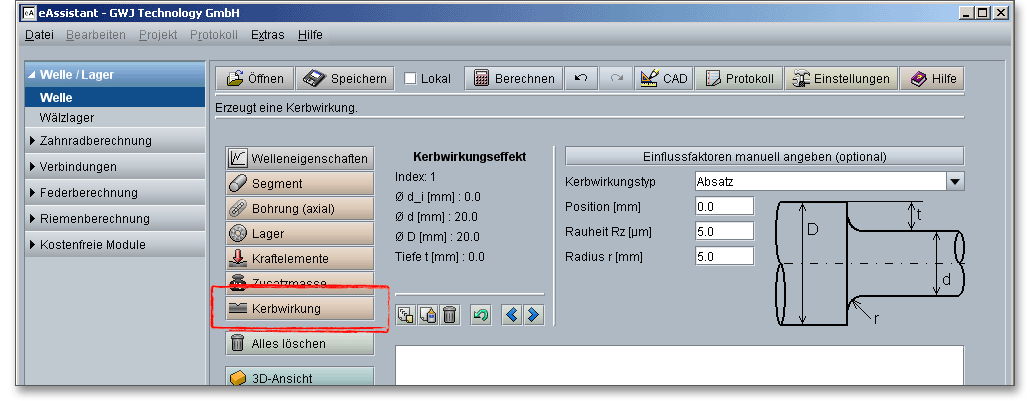Click the Einflussfaktoren manuell angeben button

[764, 156]
